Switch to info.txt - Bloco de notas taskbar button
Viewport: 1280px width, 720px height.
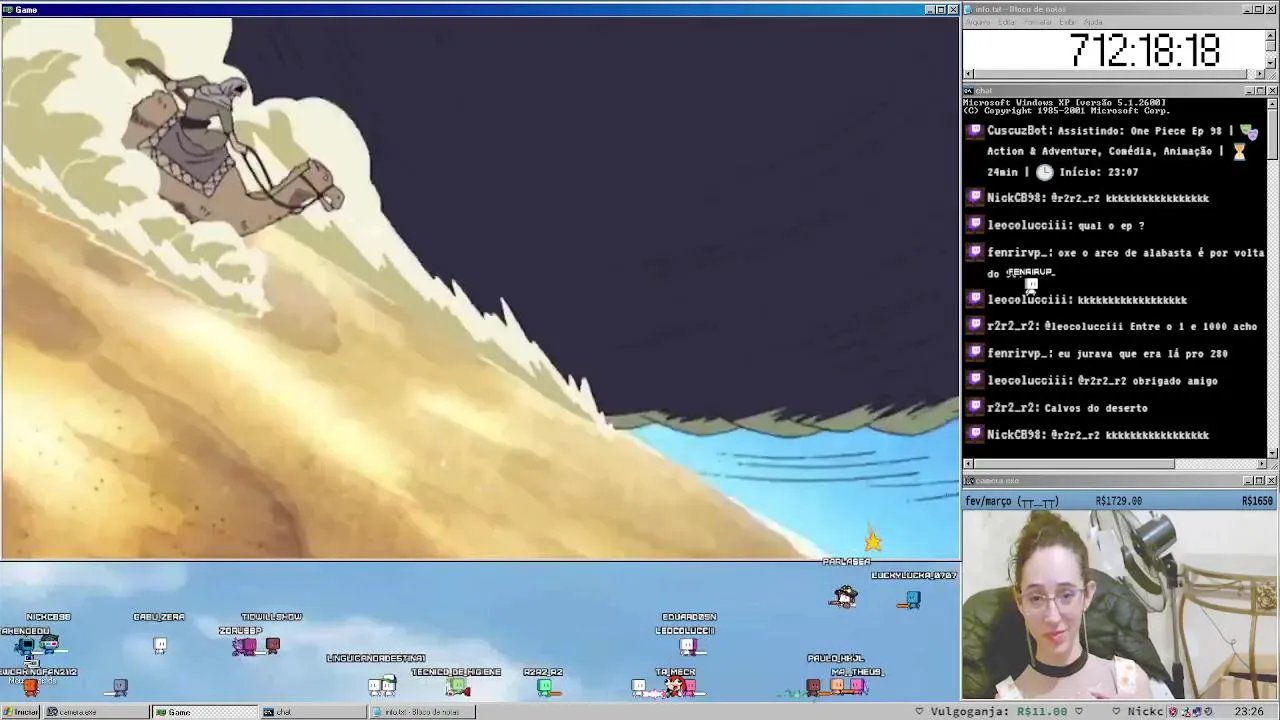click(x=422, y=712)
